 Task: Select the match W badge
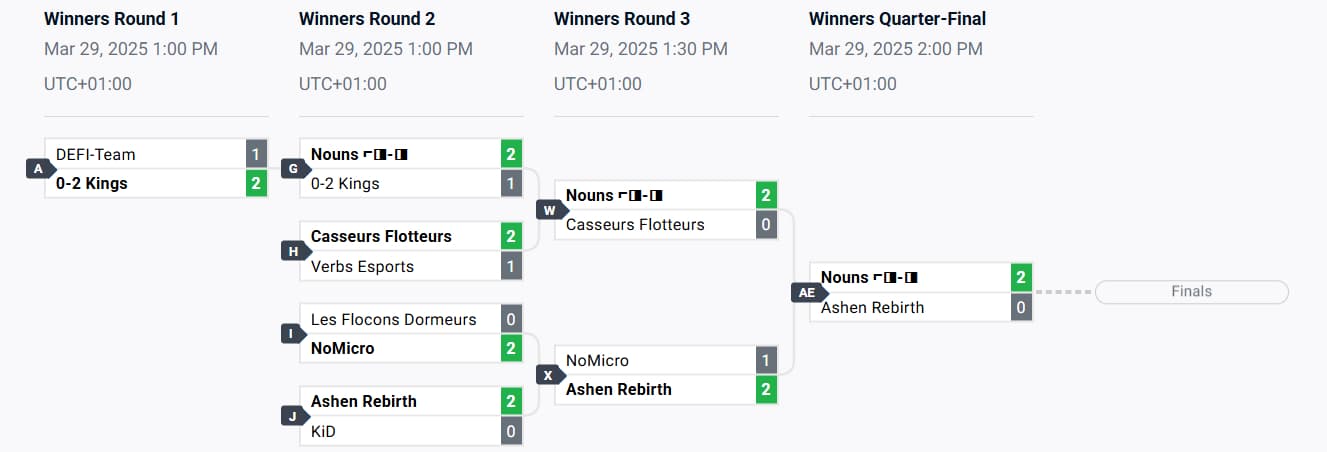pos(550,210)
